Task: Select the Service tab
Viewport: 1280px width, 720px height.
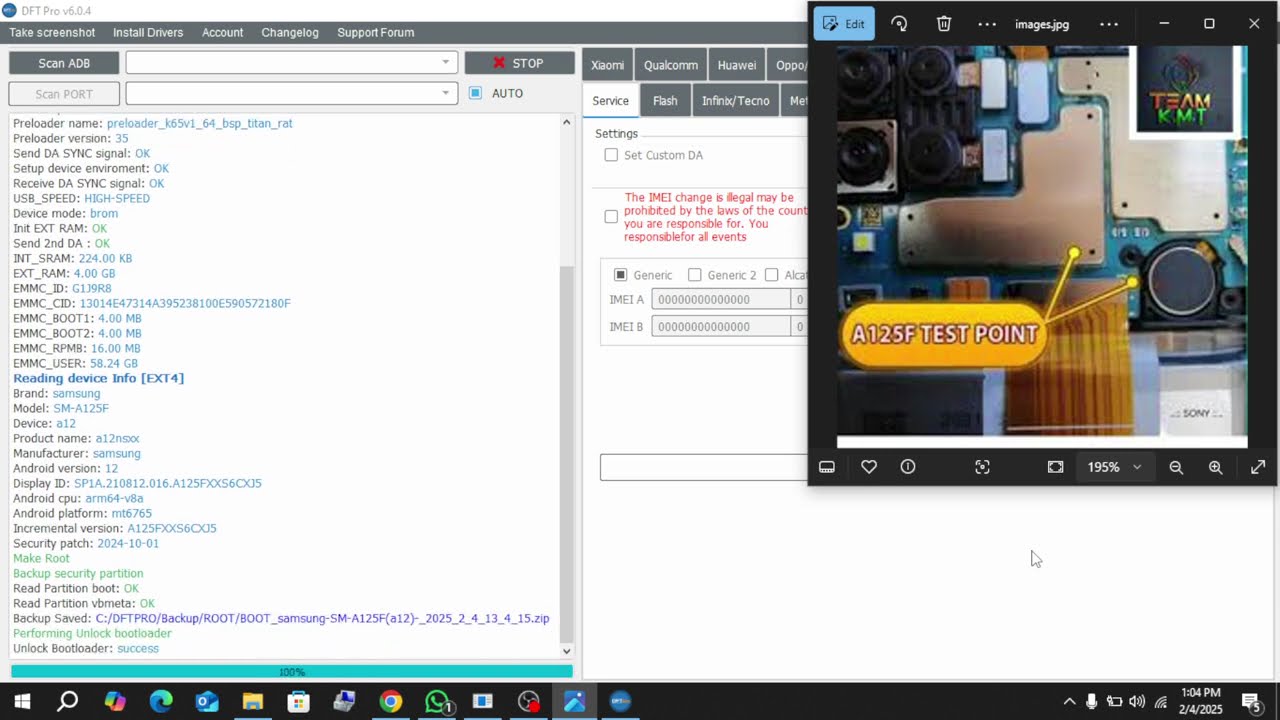Action: click(x=610, y=101)
